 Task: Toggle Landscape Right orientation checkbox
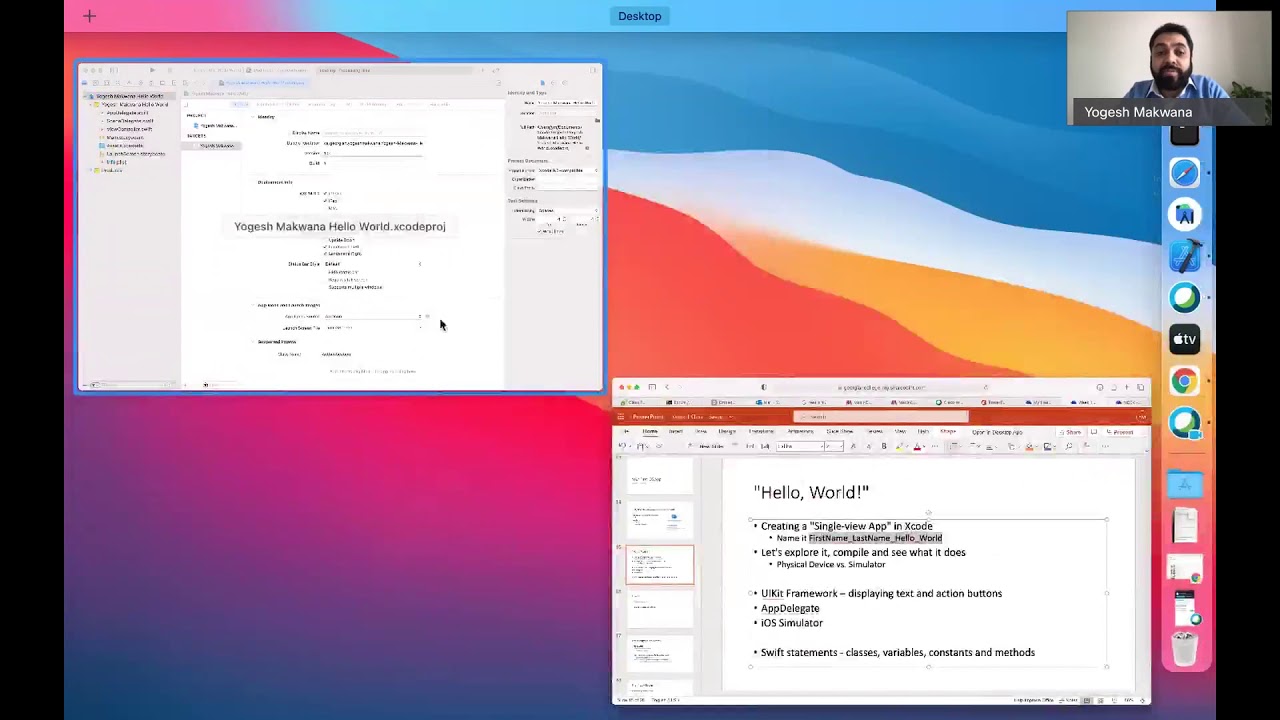pyautogui.click(x=326, y=254)
